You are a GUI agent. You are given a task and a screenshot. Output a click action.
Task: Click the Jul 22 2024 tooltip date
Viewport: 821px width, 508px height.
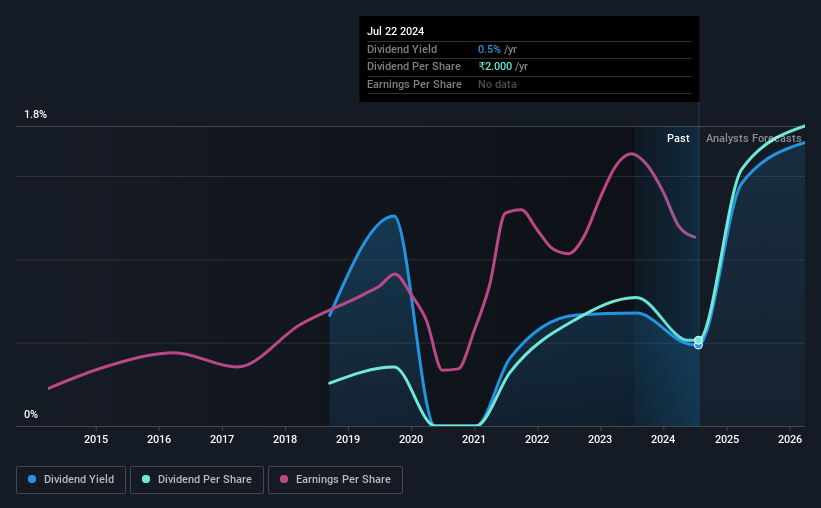(x=395, y=31)
